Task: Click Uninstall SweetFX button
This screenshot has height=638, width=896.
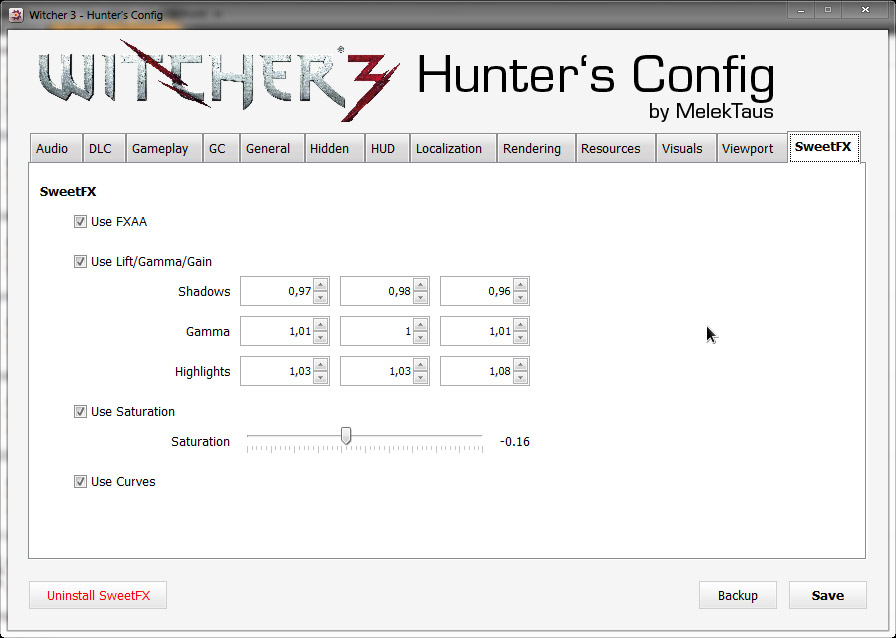Action: [98, 596]
